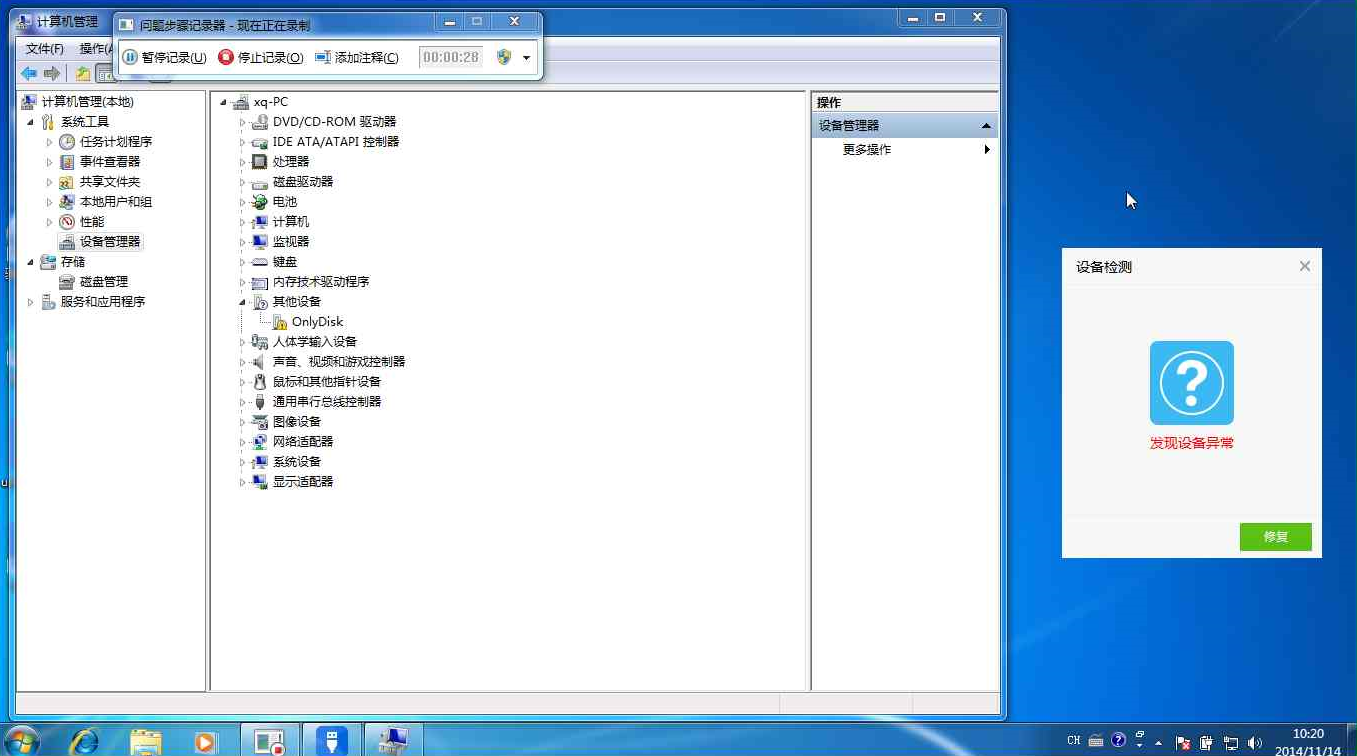Select the OnlyDisk device with warning icon

tap(318, 321)
